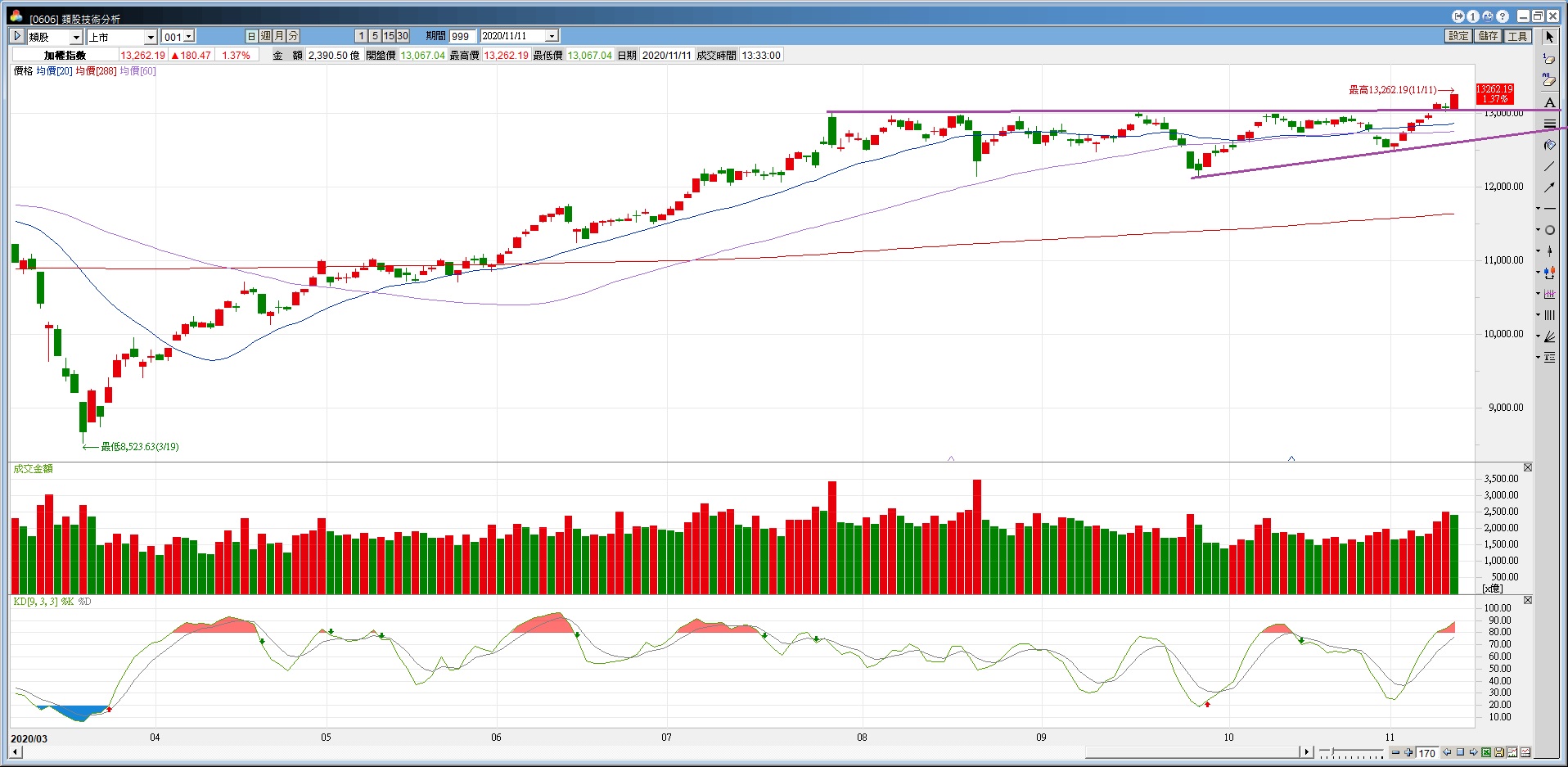Select the candlestick marker tool
The height and width of the screenshot is (767, 1568).
pyautogui.click(x=1550, y=251)
